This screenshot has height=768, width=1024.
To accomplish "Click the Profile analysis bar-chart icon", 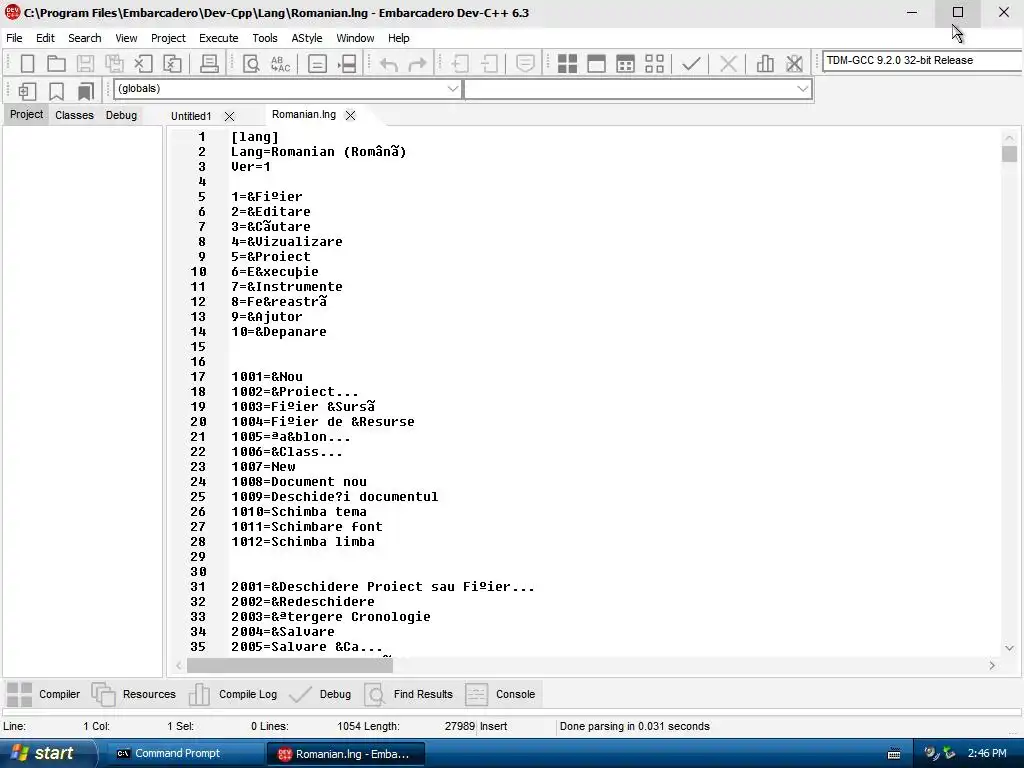I will click(765, 63).
